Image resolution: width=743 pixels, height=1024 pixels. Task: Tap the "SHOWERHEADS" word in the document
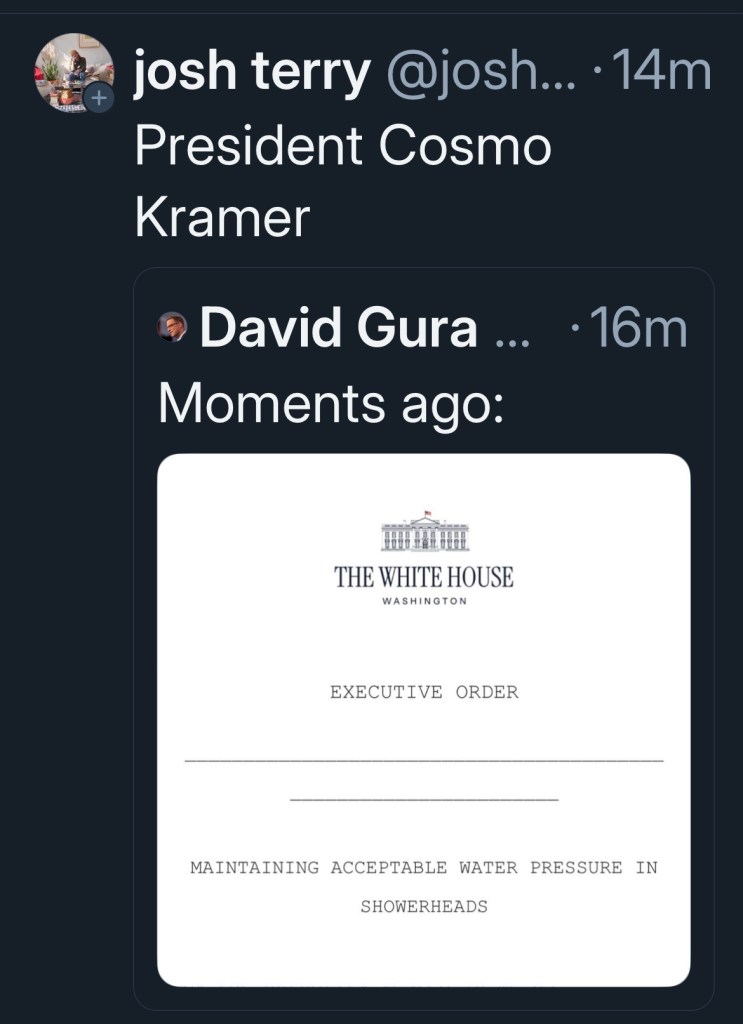424,907
